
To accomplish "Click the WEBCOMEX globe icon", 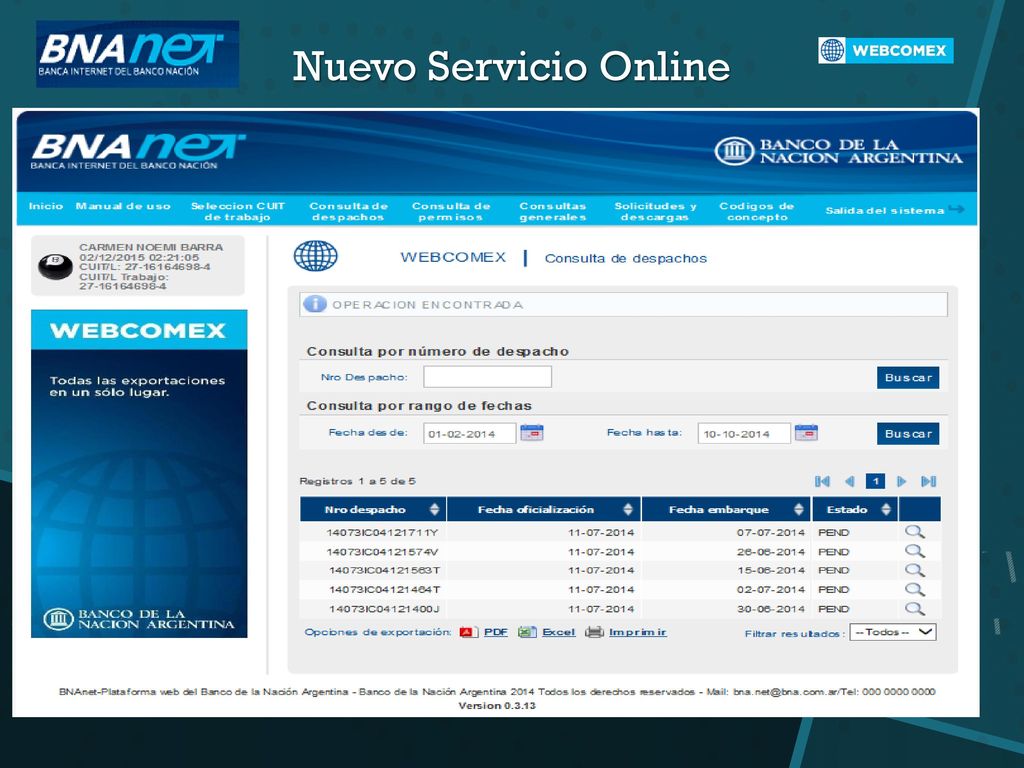I will click(x=315, y=256).
